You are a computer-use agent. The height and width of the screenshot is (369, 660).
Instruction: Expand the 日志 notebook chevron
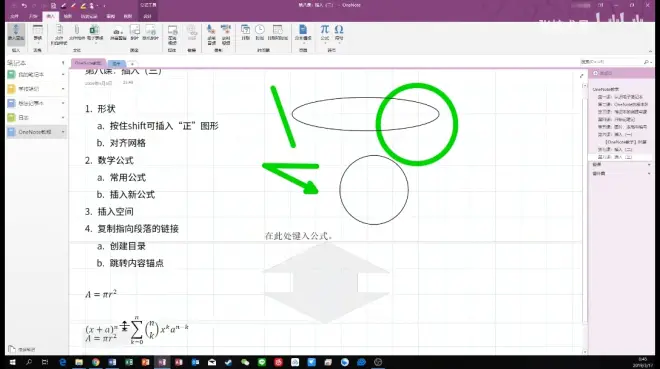[x=63, y=117]
